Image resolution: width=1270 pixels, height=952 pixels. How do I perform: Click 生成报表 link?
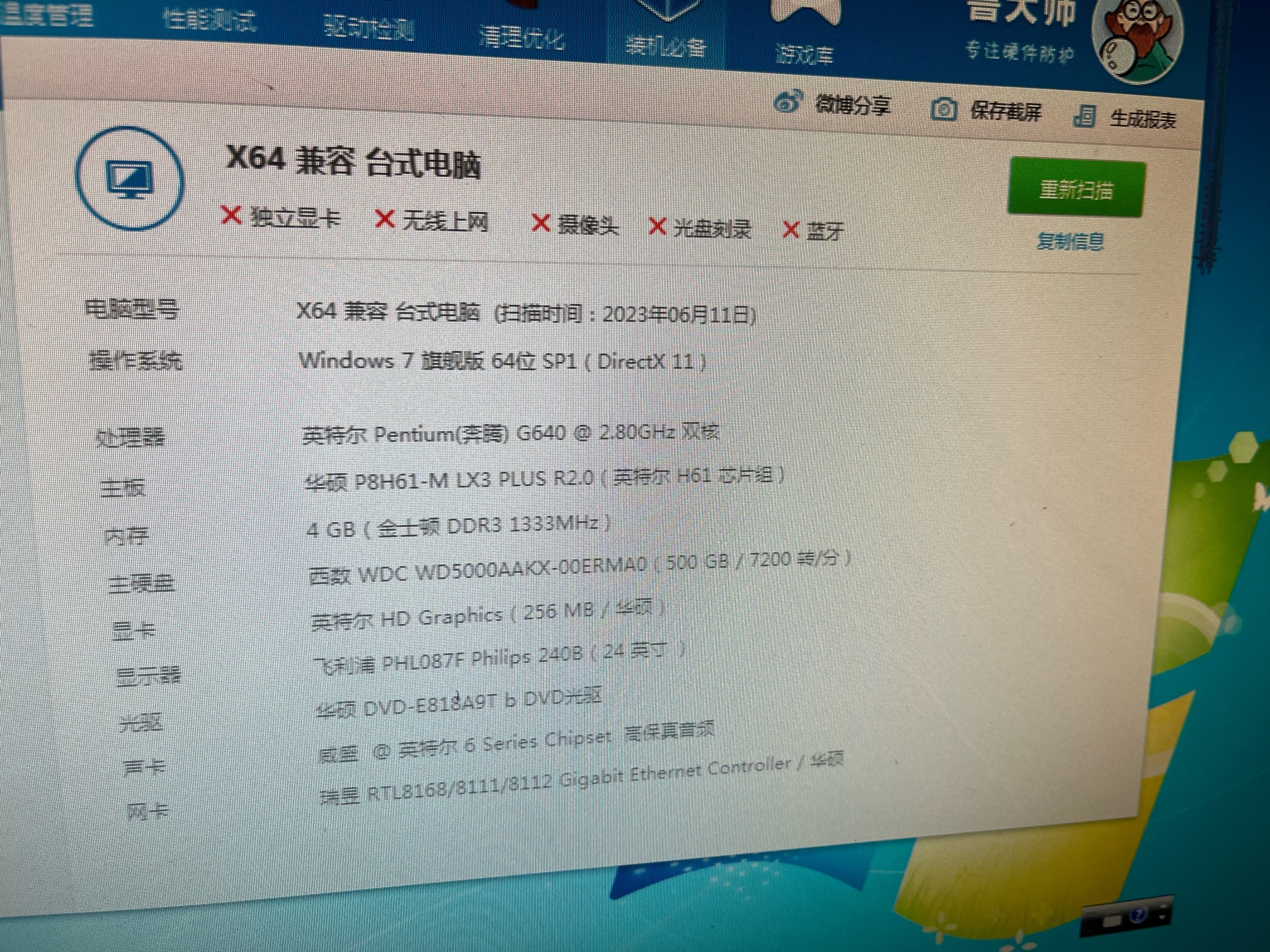[1142, 118]
